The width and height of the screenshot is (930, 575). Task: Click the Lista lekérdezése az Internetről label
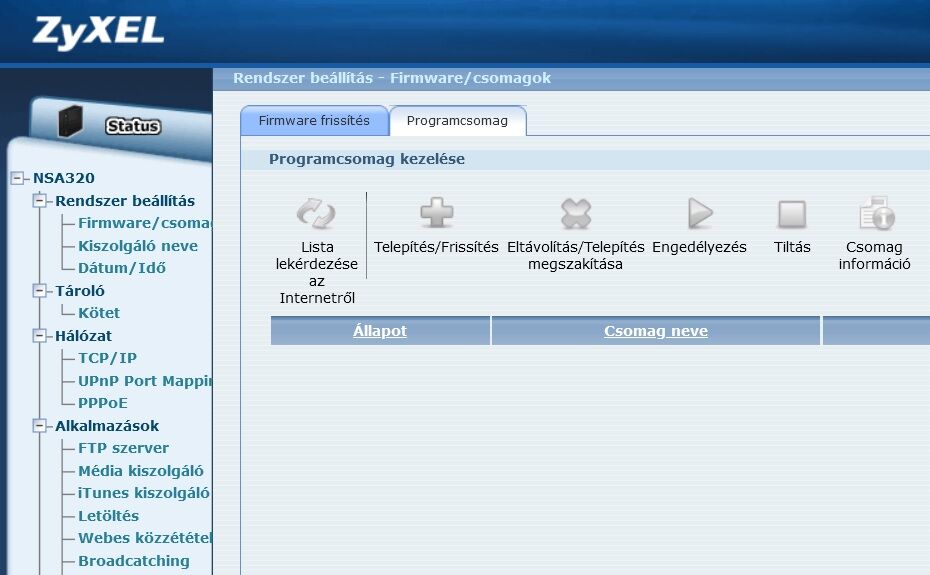click(x=317, y=272)
